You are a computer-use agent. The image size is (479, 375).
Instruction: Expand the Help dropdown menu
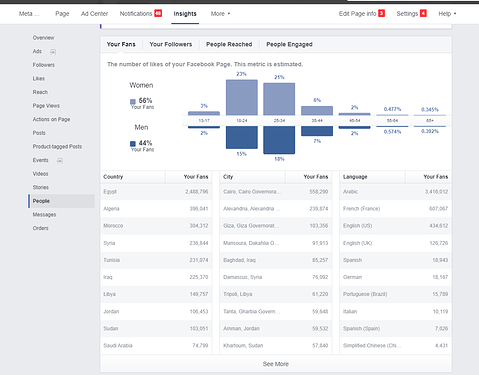tap(447, 14)
